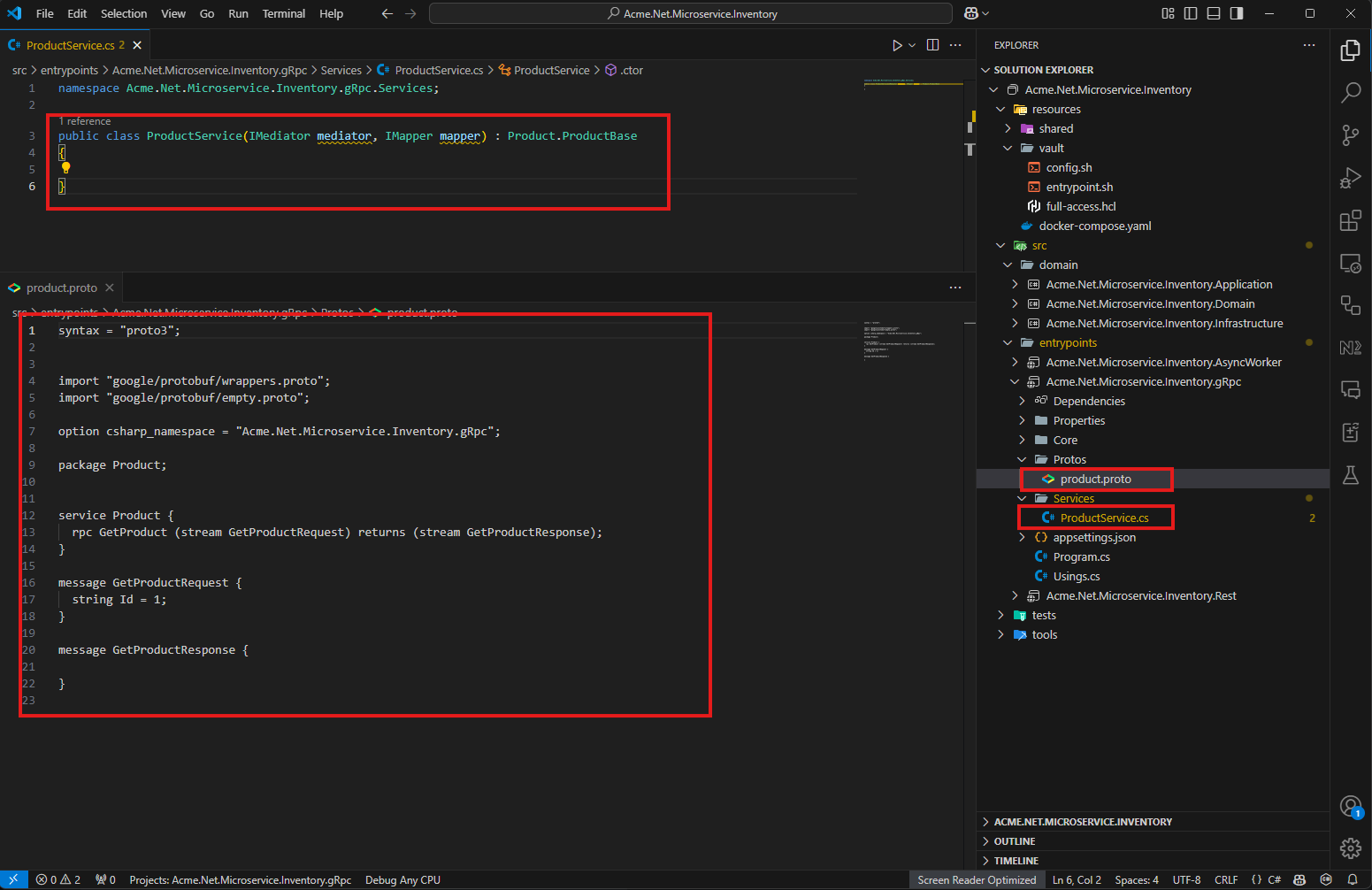
Task: Split the ProductService.cs editor right
Action: tap(932, 45)
